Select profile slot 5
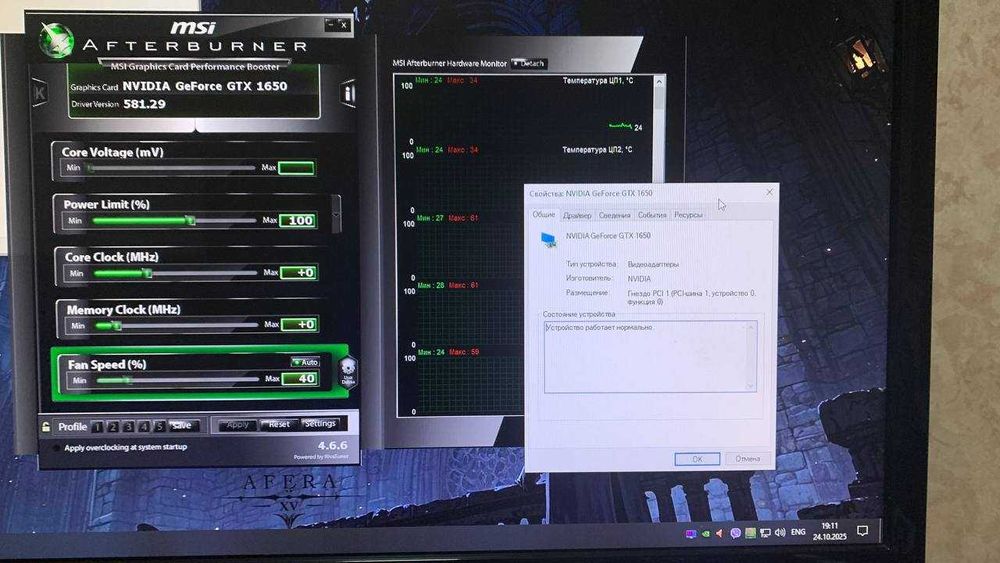Image resolution: width=1000 pixels, height=563 pixels. [x=159, y=427]
